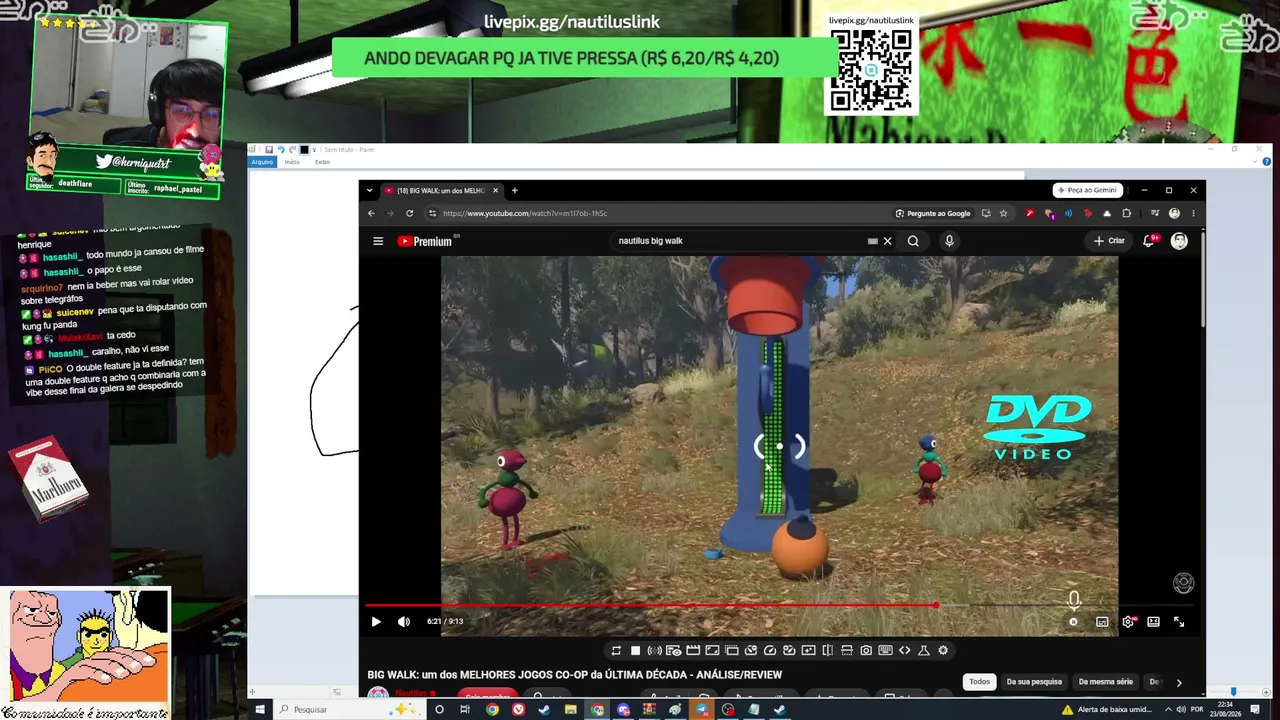Select the Da sua pesquisa chip
The image size is (1280, 720).
[1034, 682]
